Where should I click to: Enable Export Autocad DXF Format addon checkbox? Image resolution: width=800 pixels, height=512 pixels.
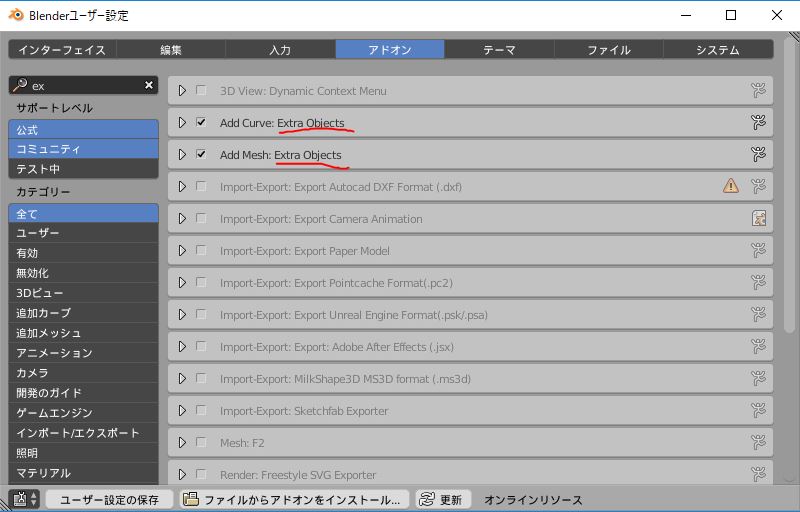(201, 186)
